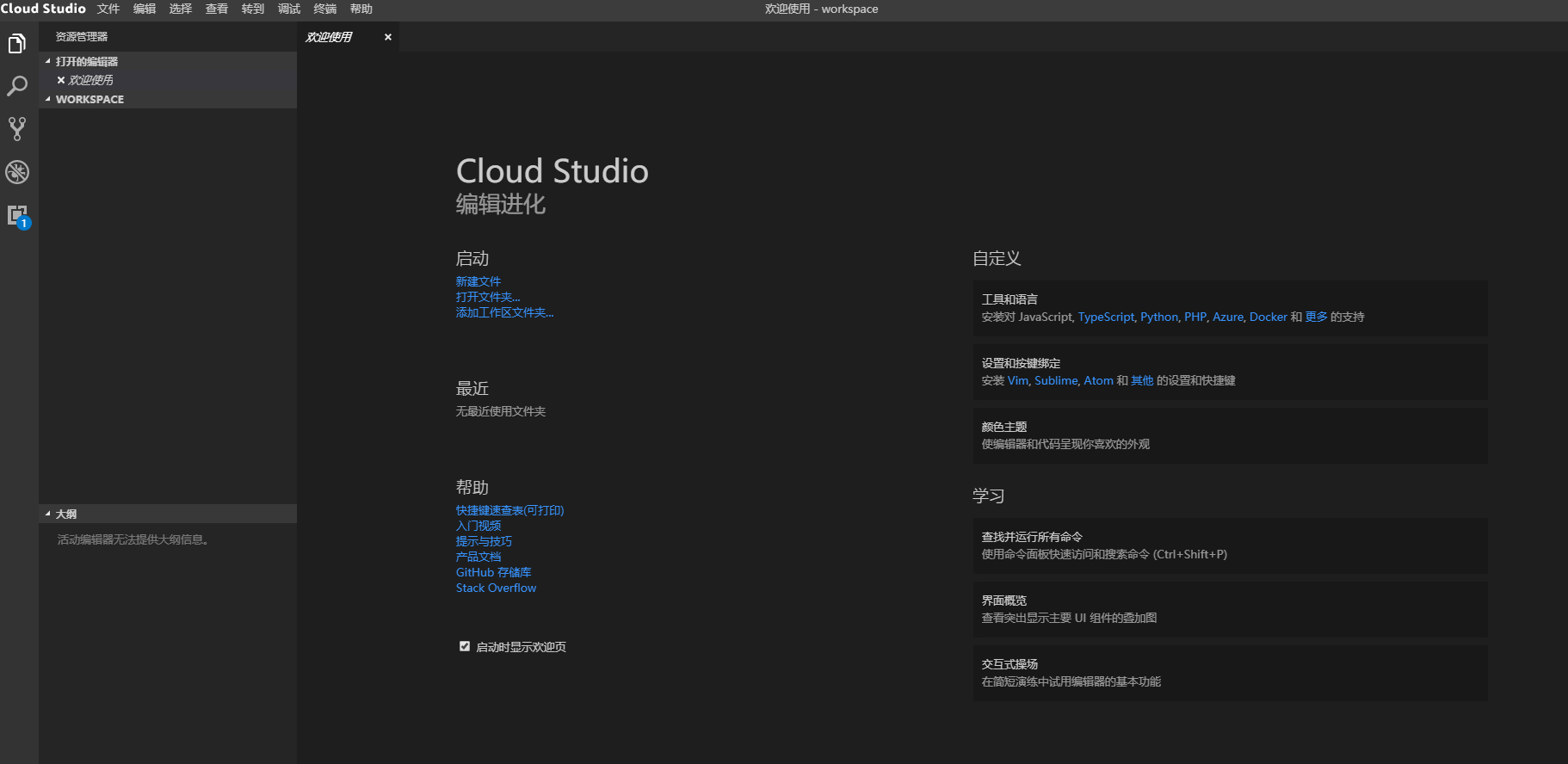1568x764 pixels.
Task: Click the Python language link
Action: [x=1159, y=317]
